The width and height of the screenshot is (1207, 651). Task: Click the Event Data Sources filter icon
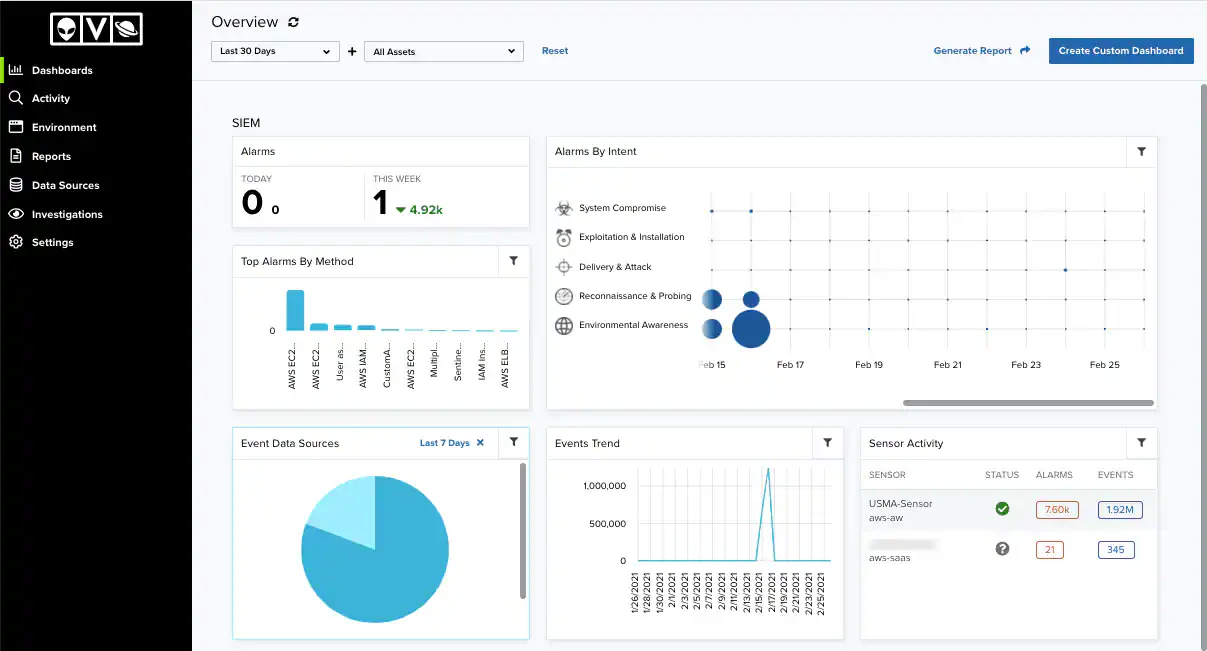513,443
